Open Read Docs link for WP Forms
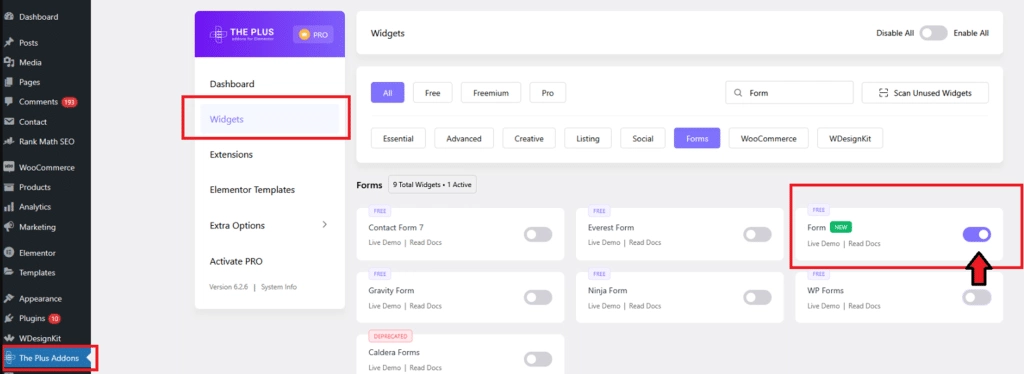The height and width of the screenshot is (374, 1024). click(864, 305)
